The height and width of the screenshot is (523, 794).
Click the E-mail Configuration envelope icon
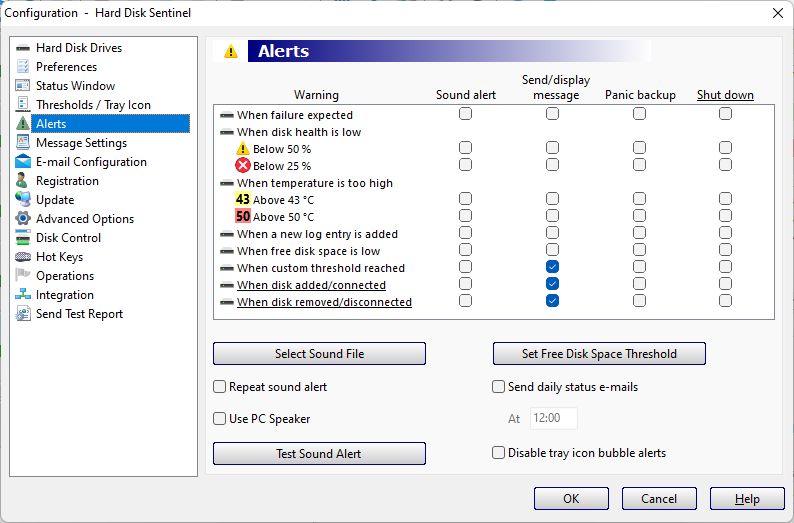23,162
